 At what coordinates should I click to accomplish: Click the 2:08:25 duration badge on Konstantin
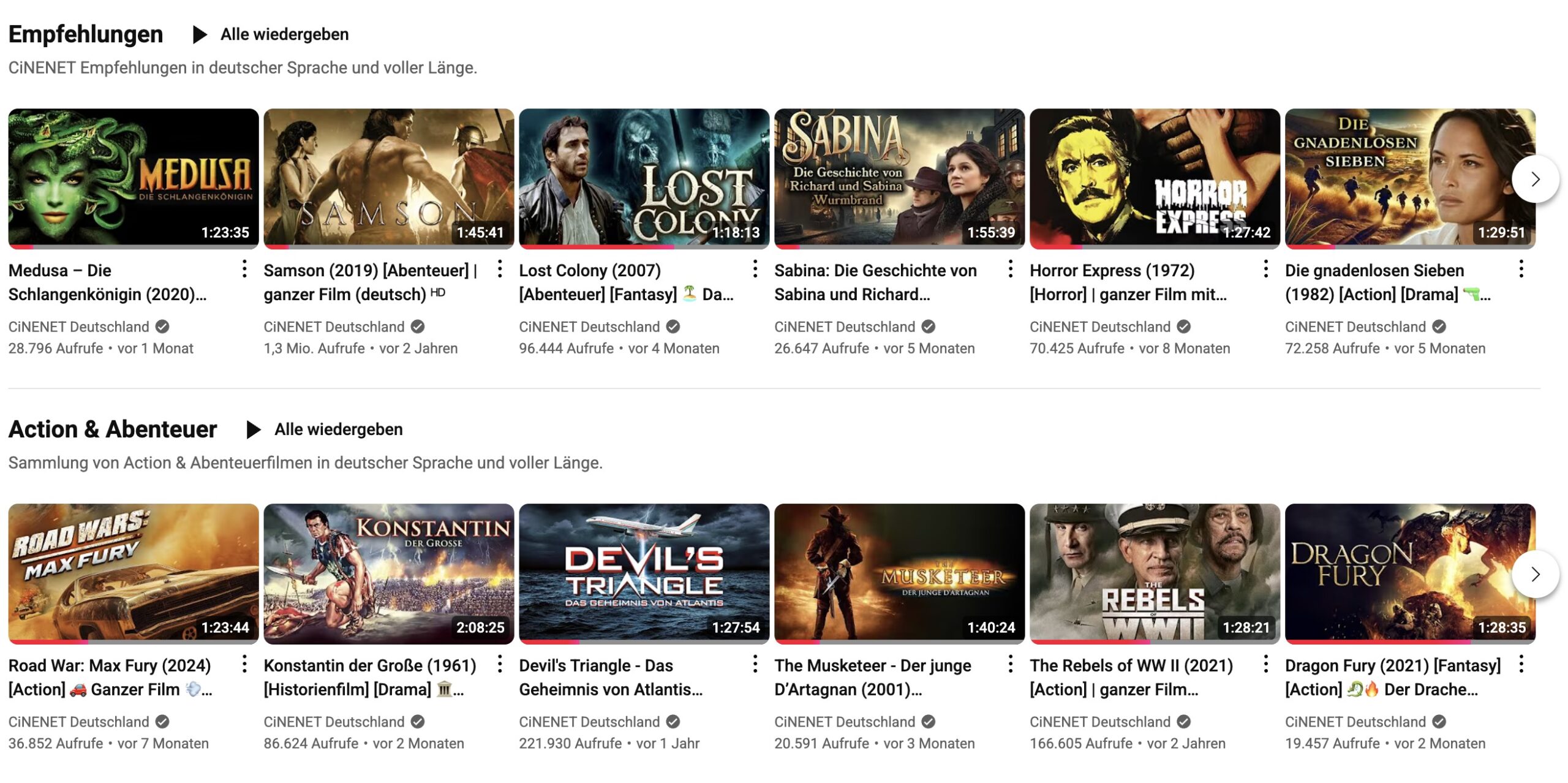click(x=480, y=628)
